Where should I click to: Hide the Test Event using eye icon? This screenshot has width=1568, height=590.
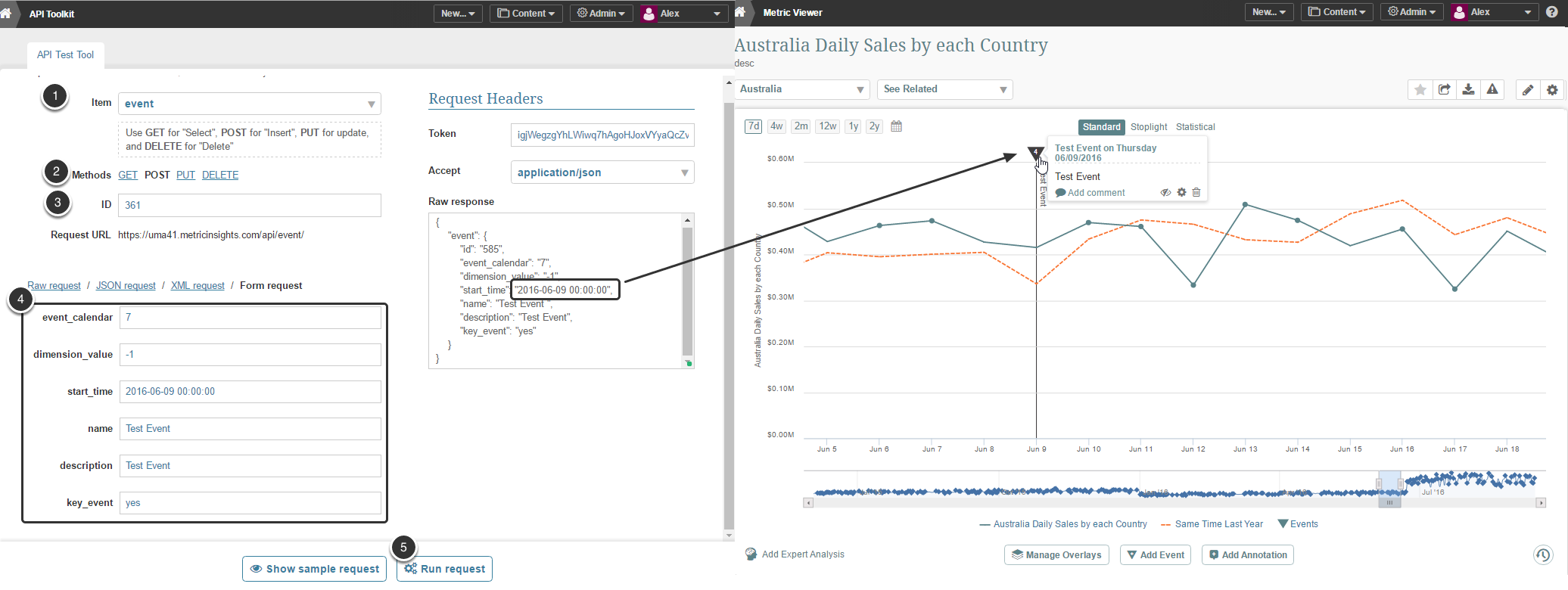point(1165,193)
